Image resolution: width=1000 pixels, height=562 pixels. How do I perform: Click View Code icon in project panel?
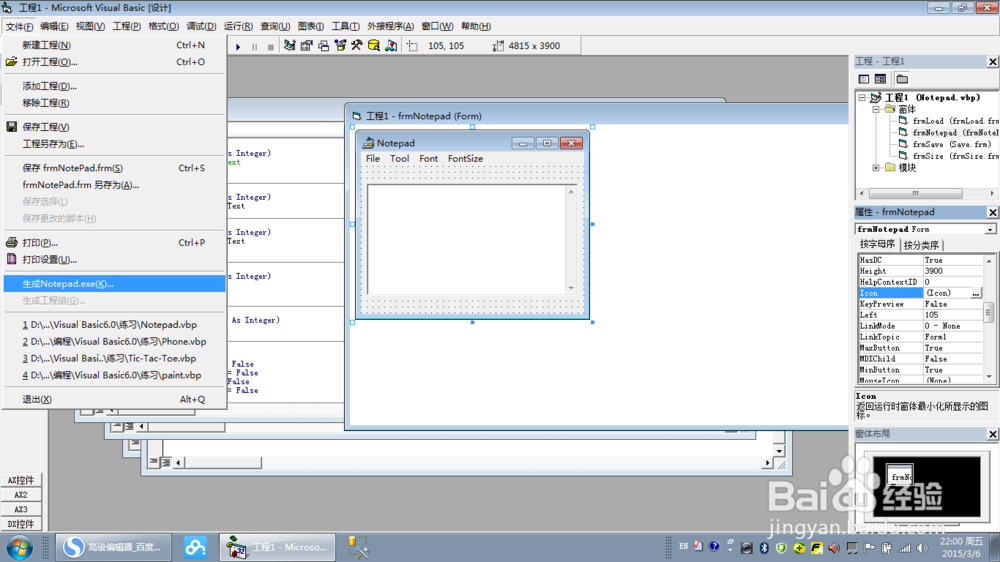click(864, 79)
